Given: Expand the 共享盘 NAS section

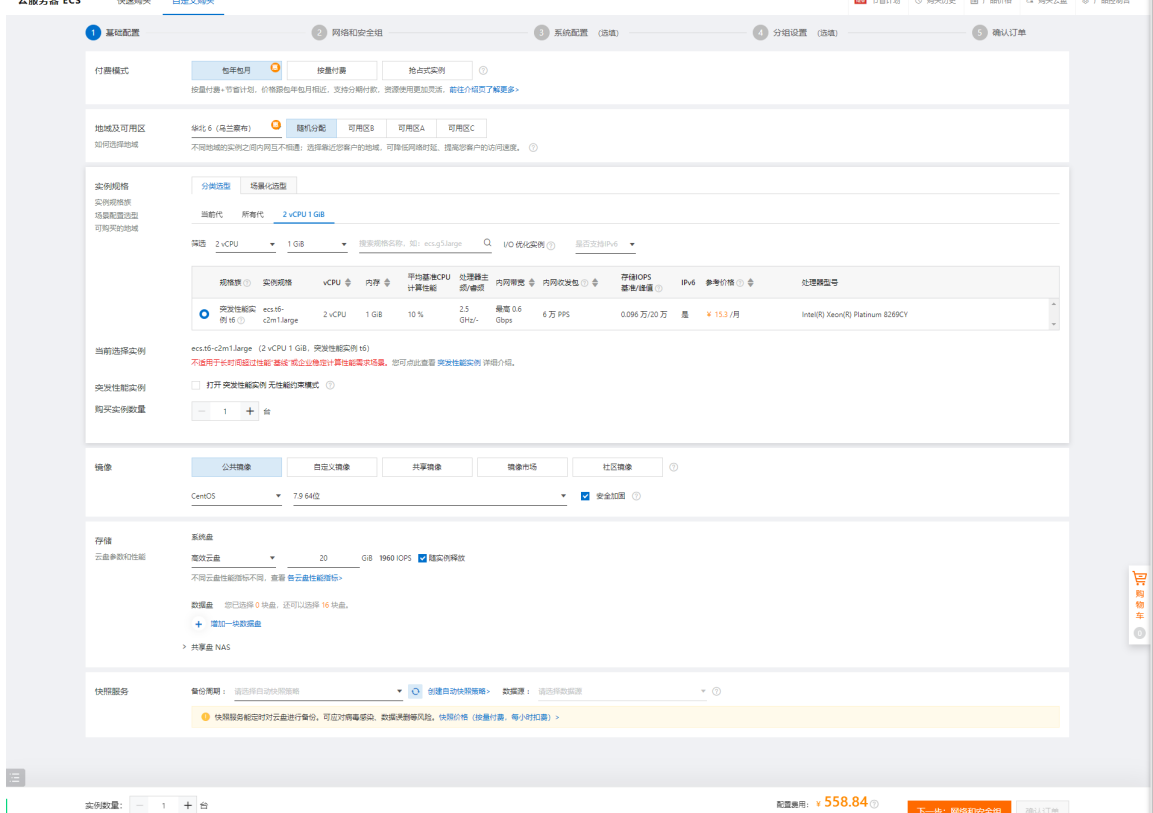Looking at the screenshot, I should [x=207, y=648].
